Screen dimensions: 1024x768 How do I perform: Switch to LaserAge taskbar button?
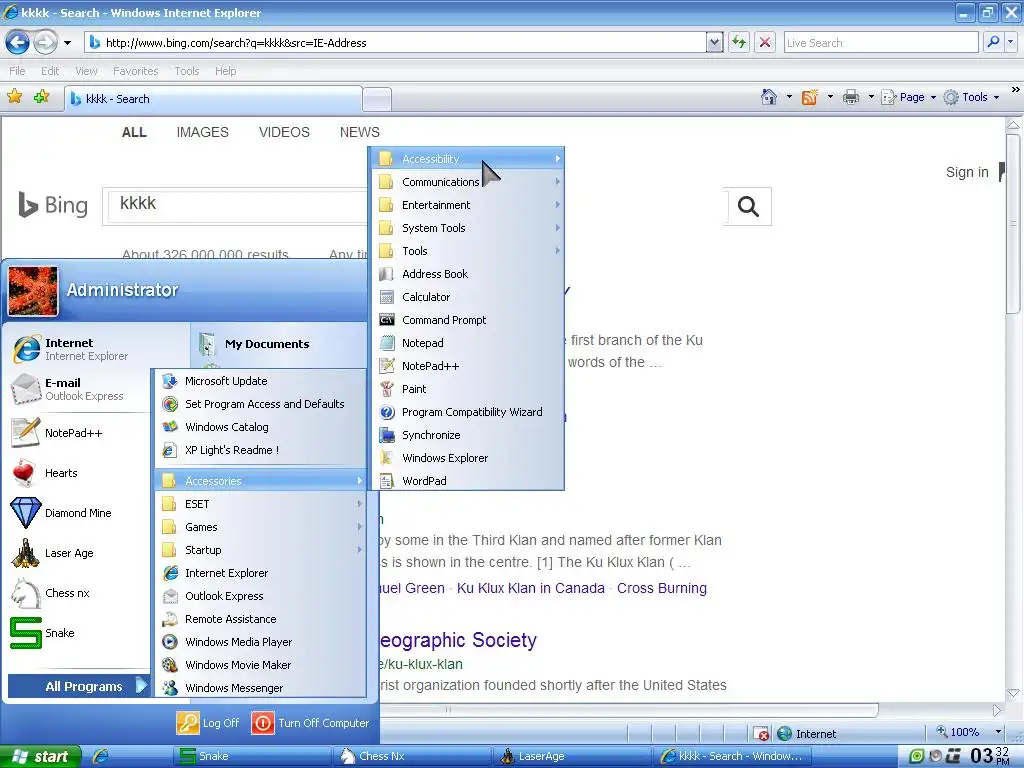pyautogui.click(x=571, y=756)
